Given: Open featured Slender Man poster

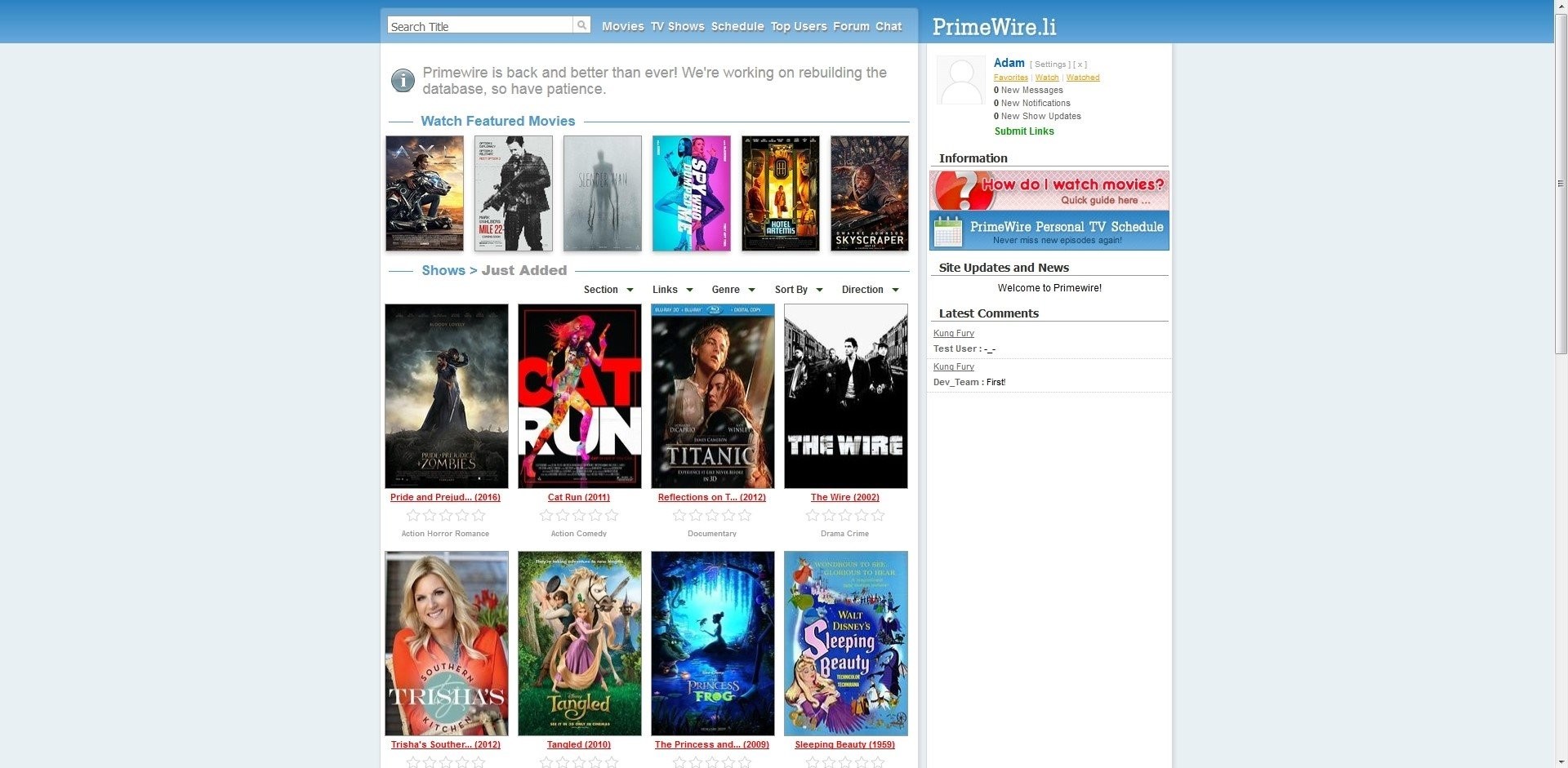Looking at the screenshot, I should tap(603, 193).
